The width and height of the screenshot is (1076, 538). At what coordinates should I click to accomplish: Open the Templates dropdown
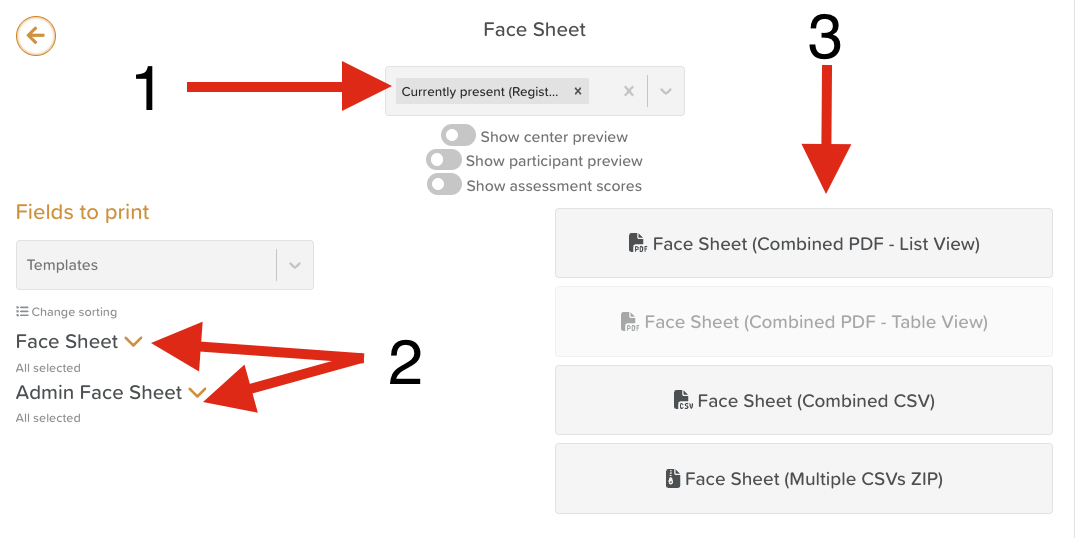(165, 265)
